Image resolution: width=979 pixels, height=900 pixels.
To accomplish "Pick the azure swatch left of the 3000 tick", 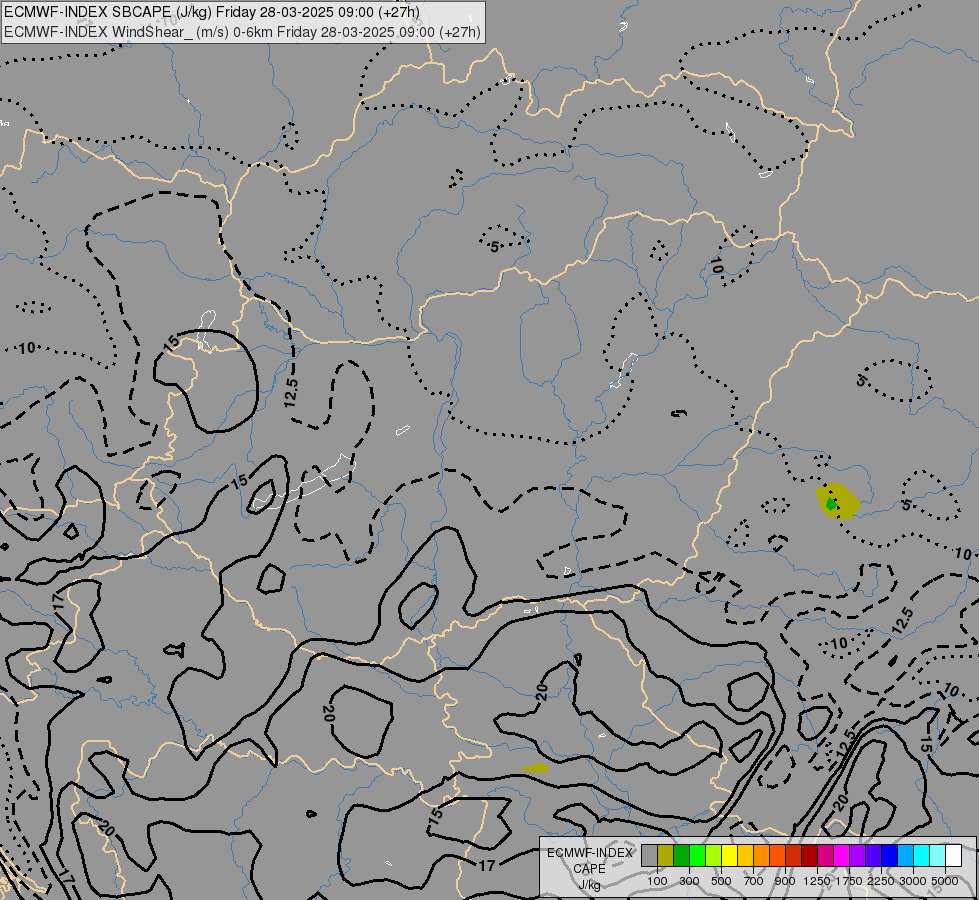I will 906,856.
